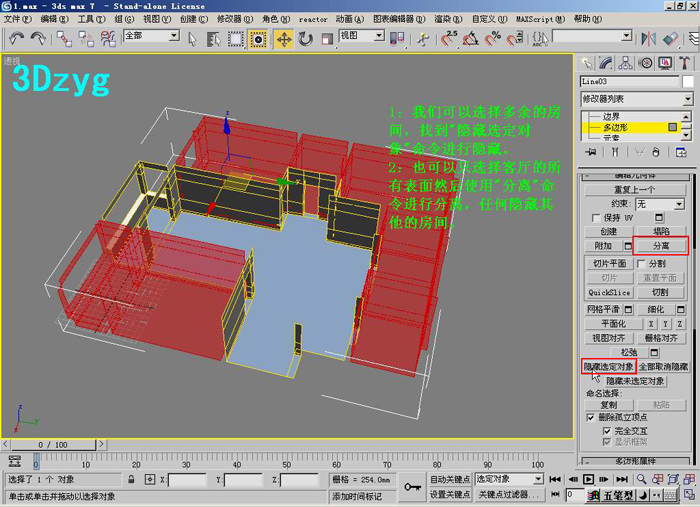Open the 渲染 (Rendering) menu

pos(448,19)
